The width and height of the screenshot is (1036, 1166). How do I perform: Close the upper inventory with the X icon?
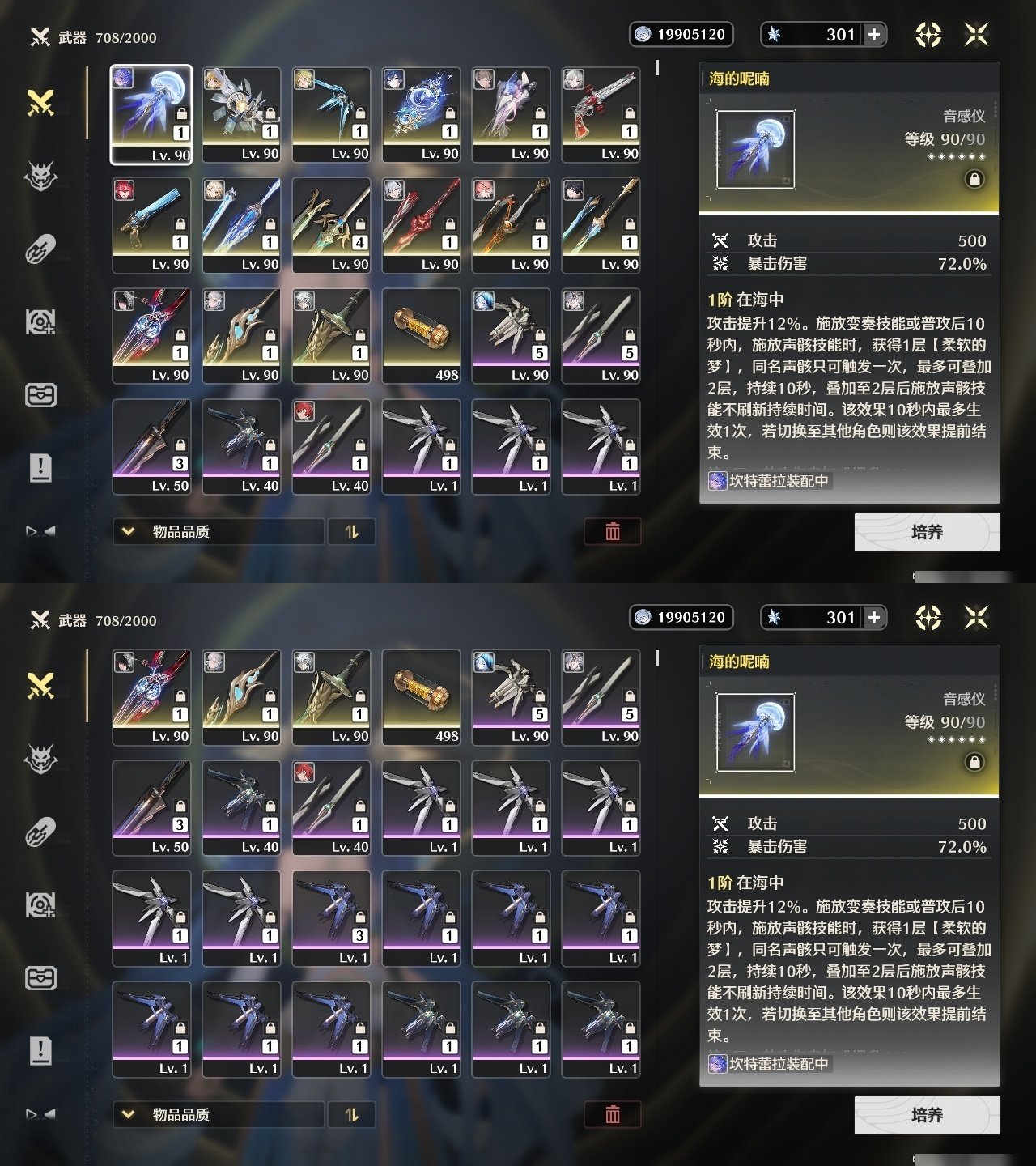(977, 34)
